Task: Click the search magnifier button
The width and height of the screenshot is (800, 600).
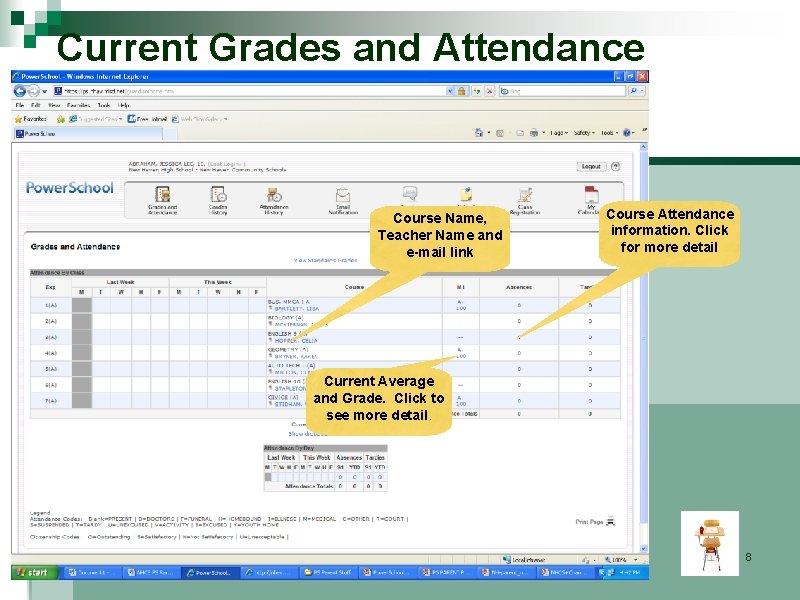Action: tap(633, 91)
